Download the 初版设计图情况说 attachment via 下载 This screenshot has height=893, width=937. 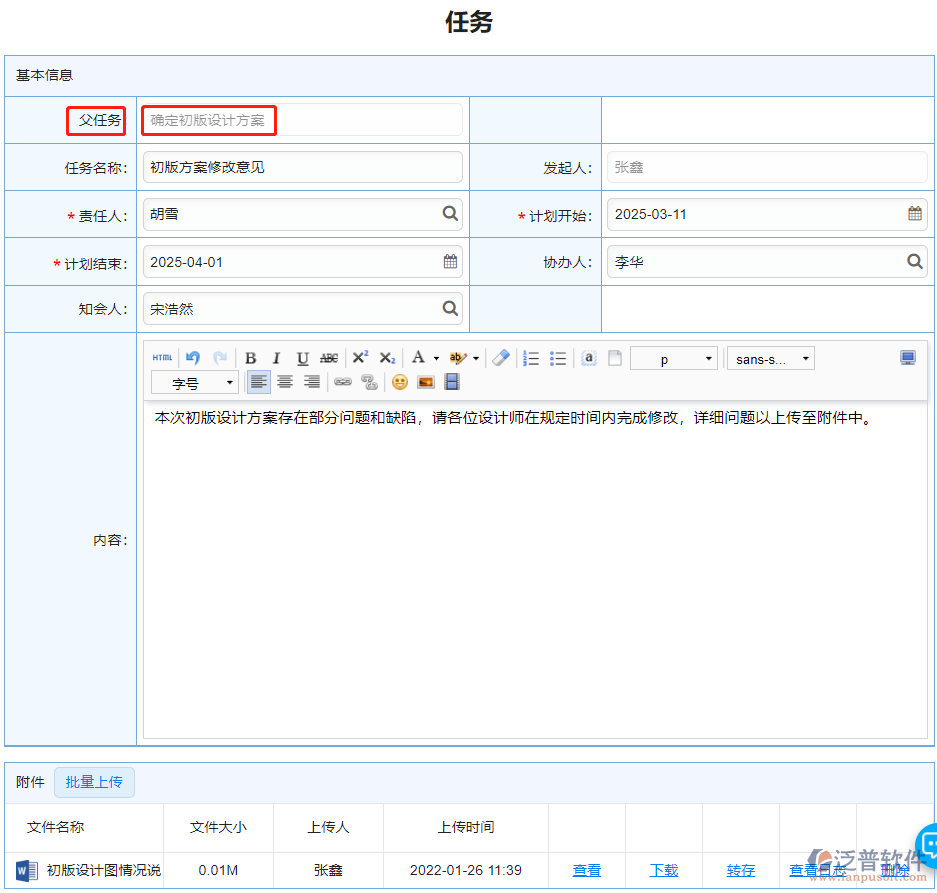[x=664, y=870]
